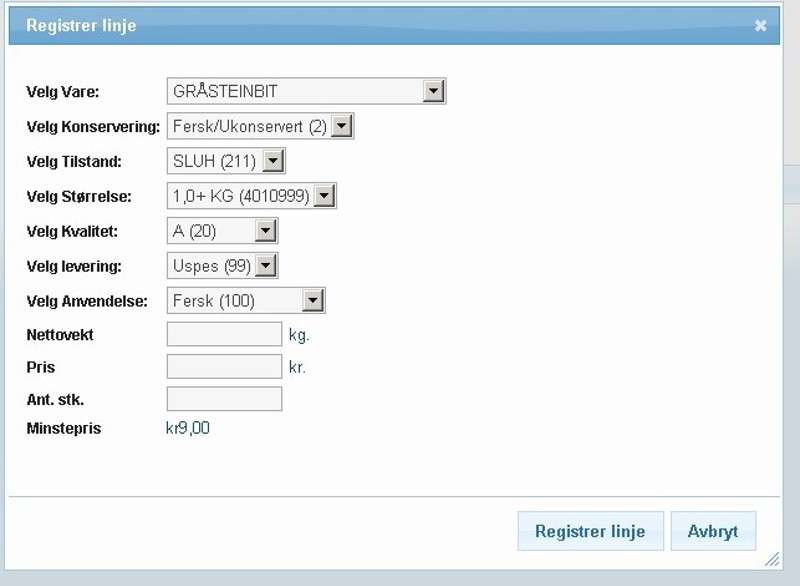Screen dimensions: 800x586
Task: Click the Velg Vare label
Action: point(63,92)
